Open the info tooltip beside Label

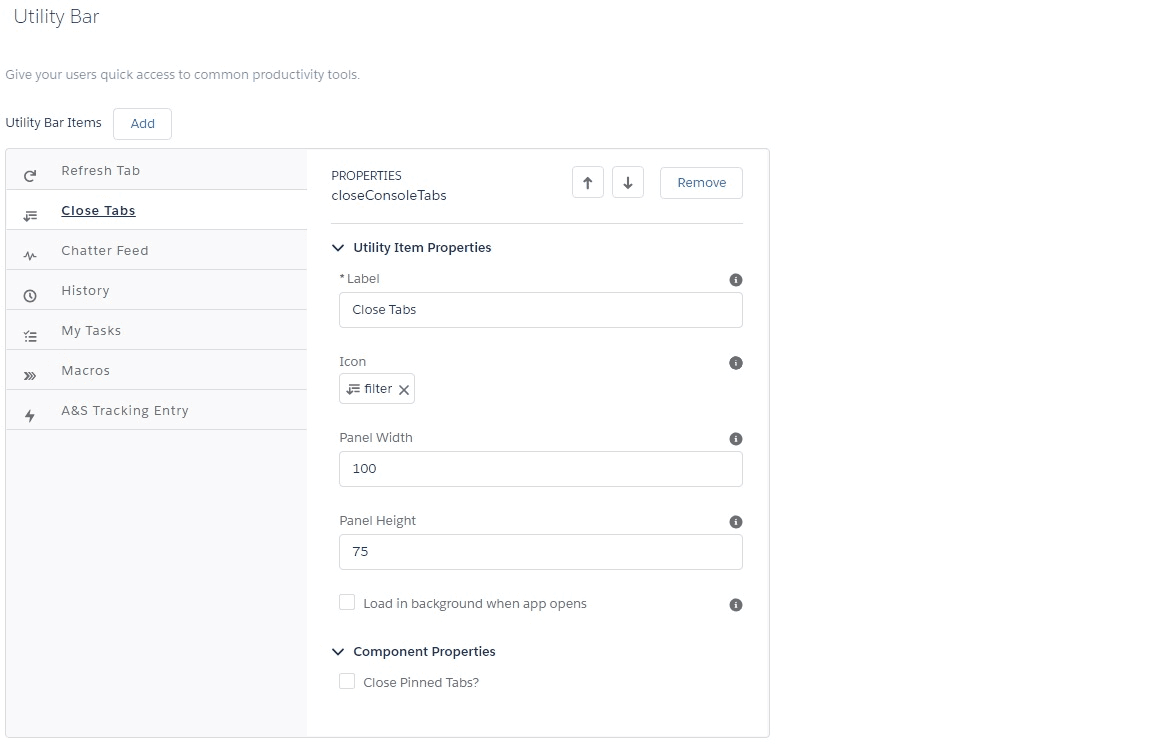pyautogui.click(x=735, y=280)
